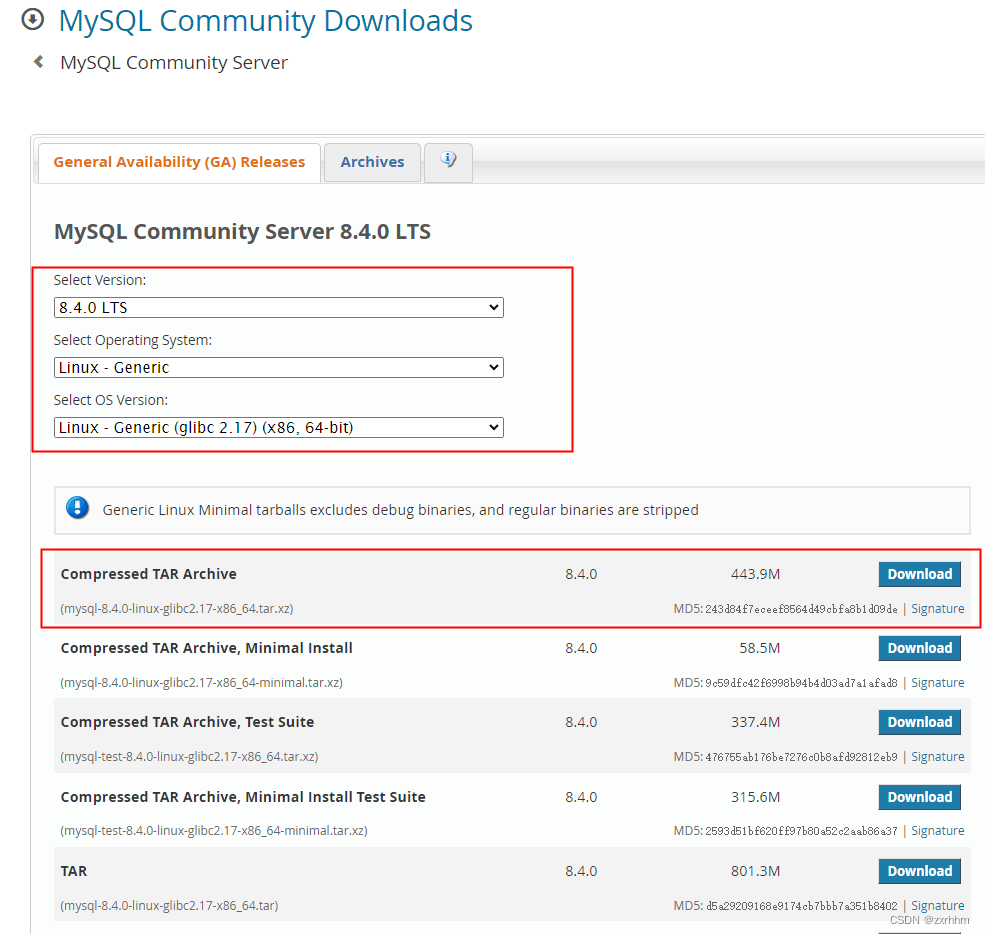Image resolution: width=985 pixels, height=934 pixels.
Task: Open Signature link for Compressed TAR Archive
Action: click(x=937, y=608)
